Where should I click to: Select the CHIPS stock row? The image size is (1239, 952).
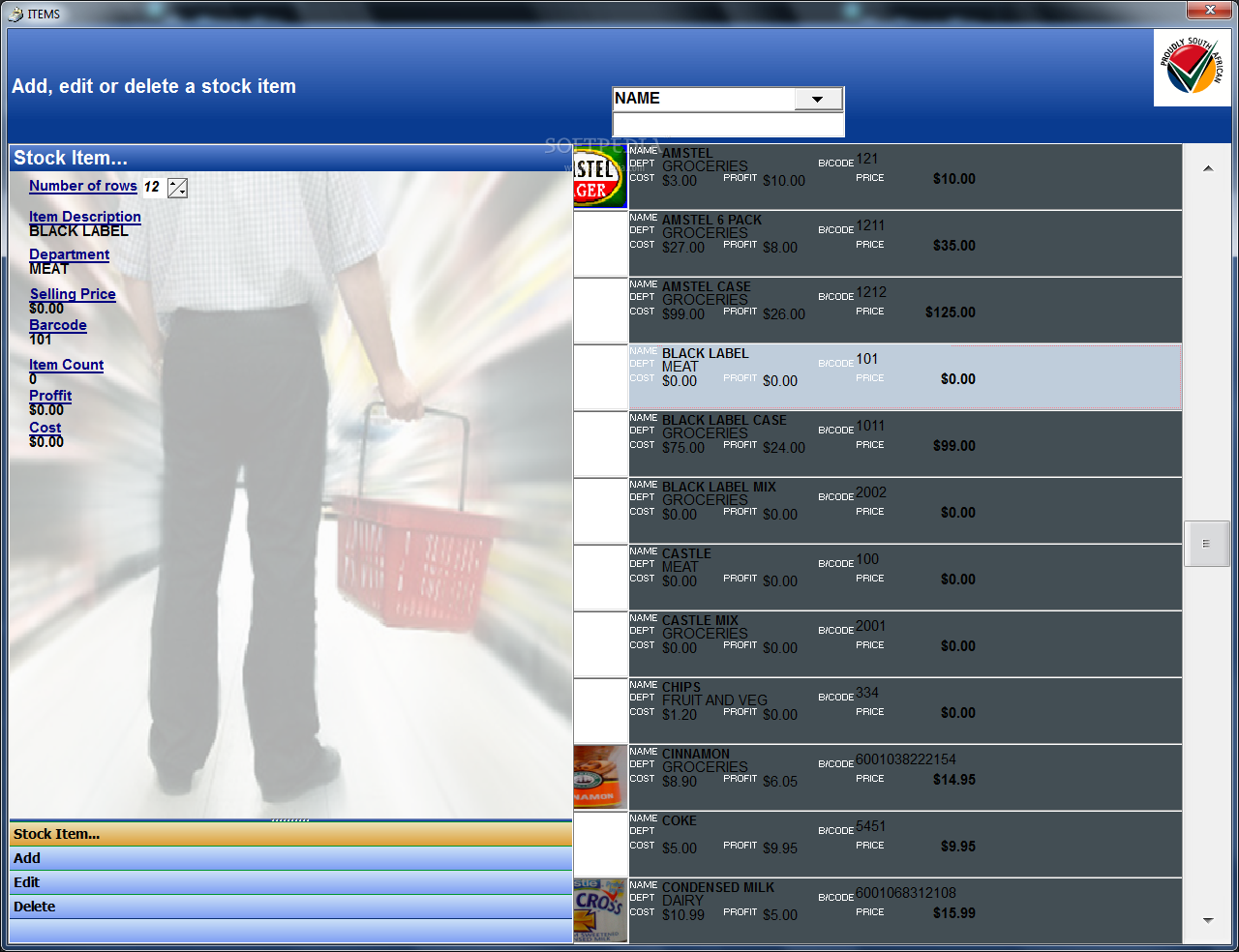tap(905, 711)
